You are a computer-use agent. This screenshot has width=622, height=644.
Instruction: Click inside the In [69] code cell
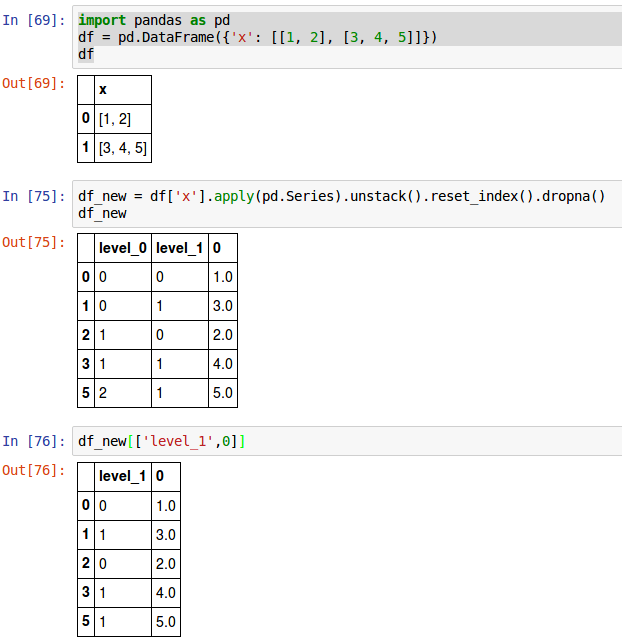pos(348,37)
